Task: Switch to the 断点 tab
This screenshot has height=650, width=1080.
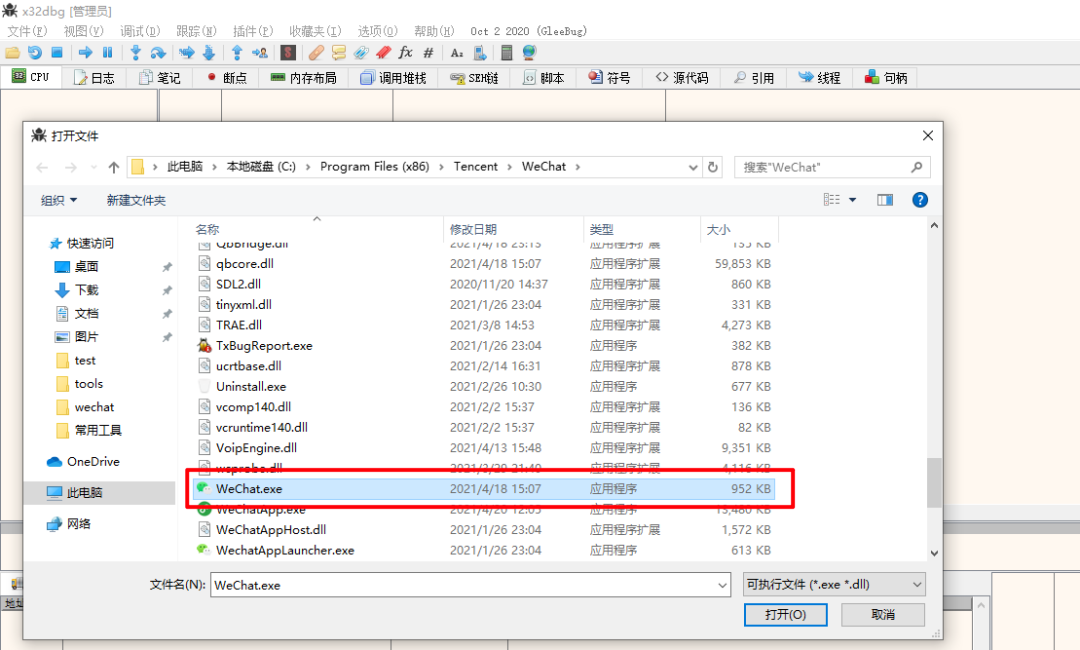Action: click(x=227, y=78)
